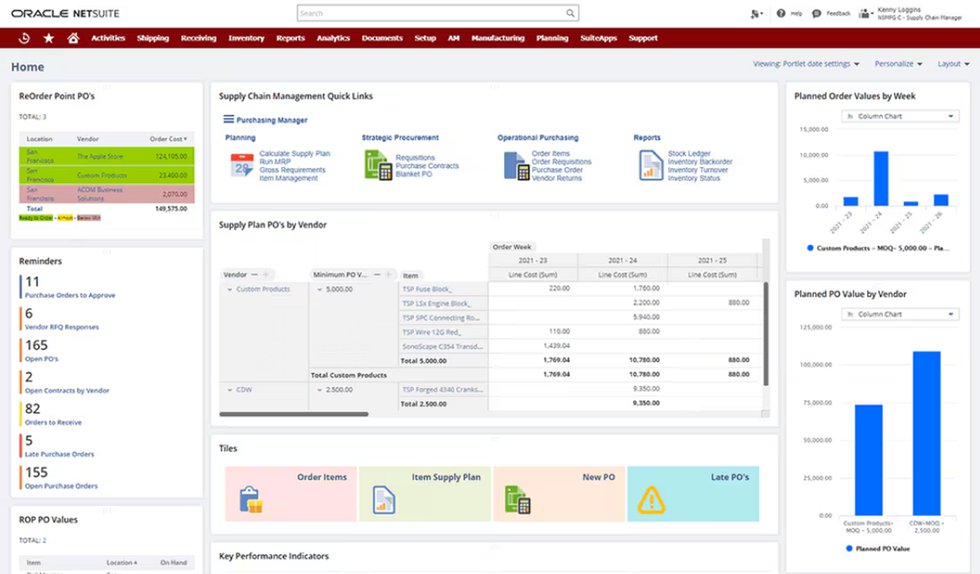Toggle Planned PO Value legend swatch
Viewport: 980px width, 574px height.
tap(851, 549)
